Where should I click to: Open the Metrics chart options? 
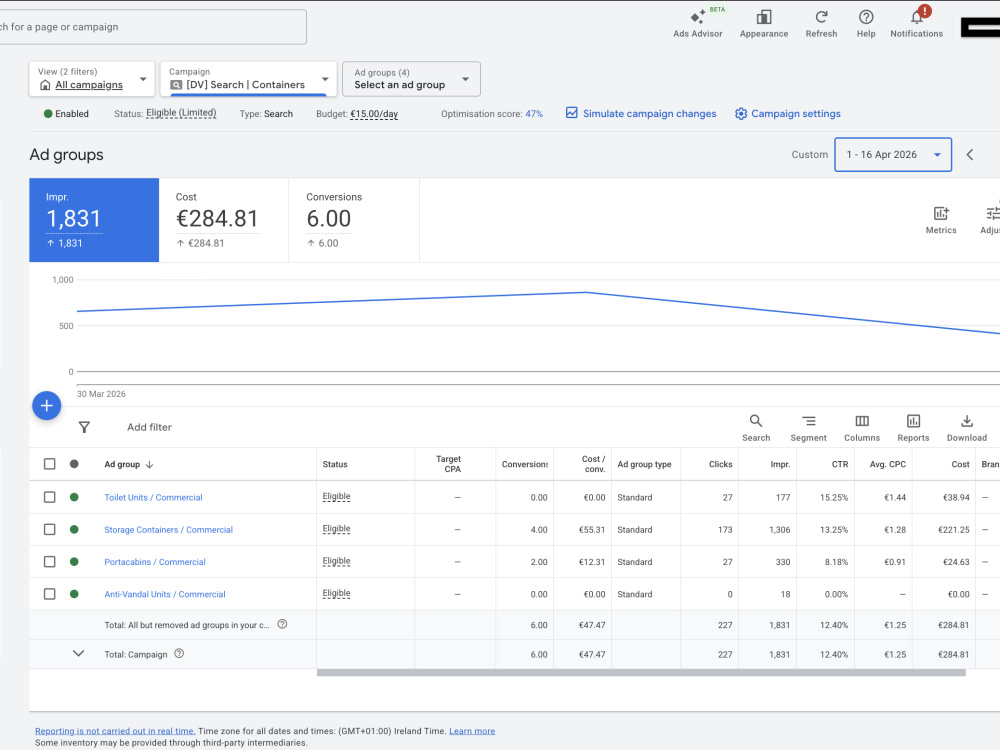pyautogui.click(x=941, y=220)
